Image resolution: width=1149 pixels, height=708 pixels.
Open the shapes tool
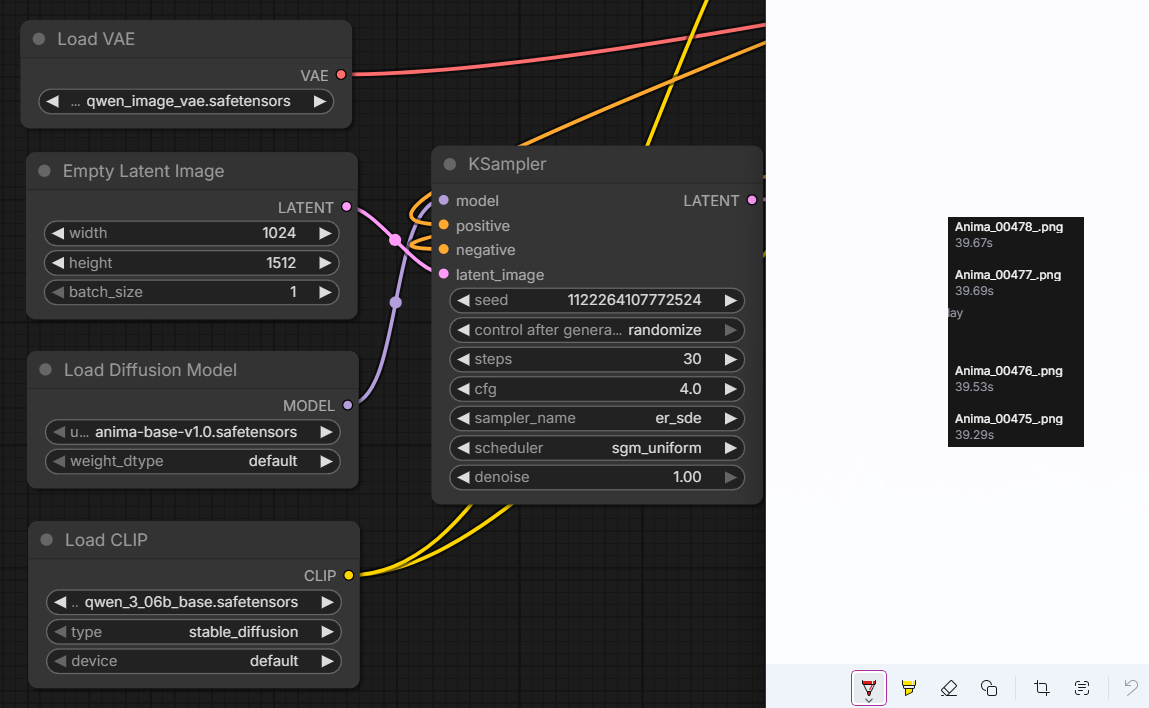(989, 687)
